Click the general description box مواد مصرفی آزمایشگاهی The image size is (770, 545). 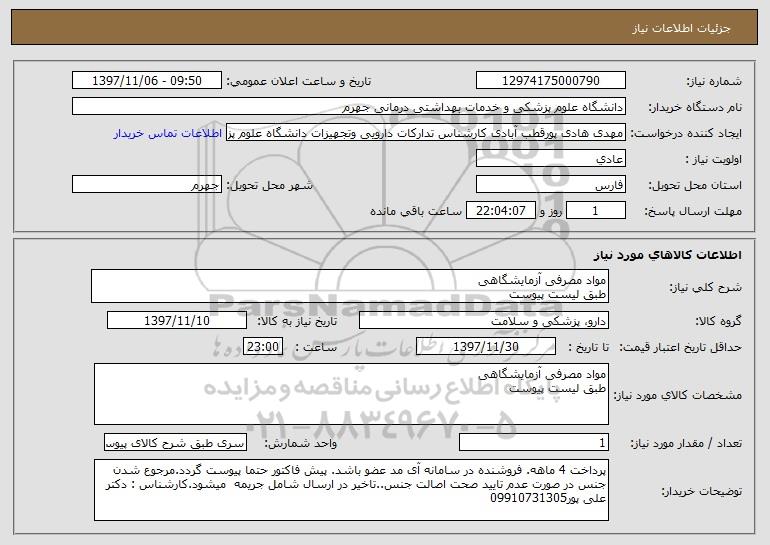(x=350, y=286)
